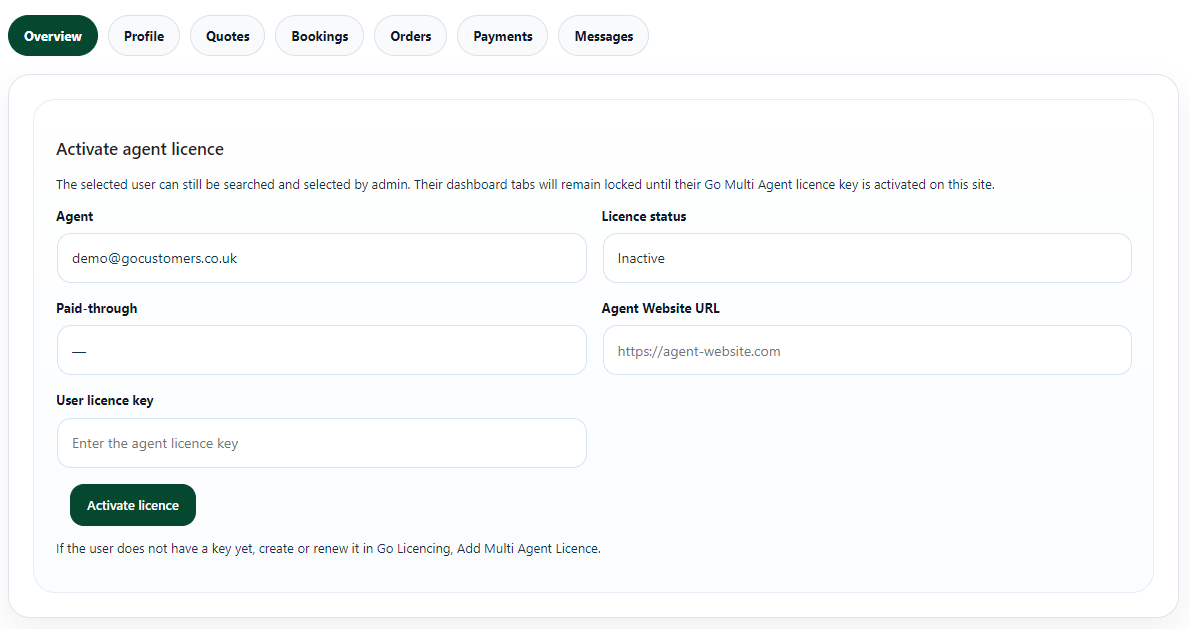Click the 'Agent Website URL' label

[x=660, y=308]
